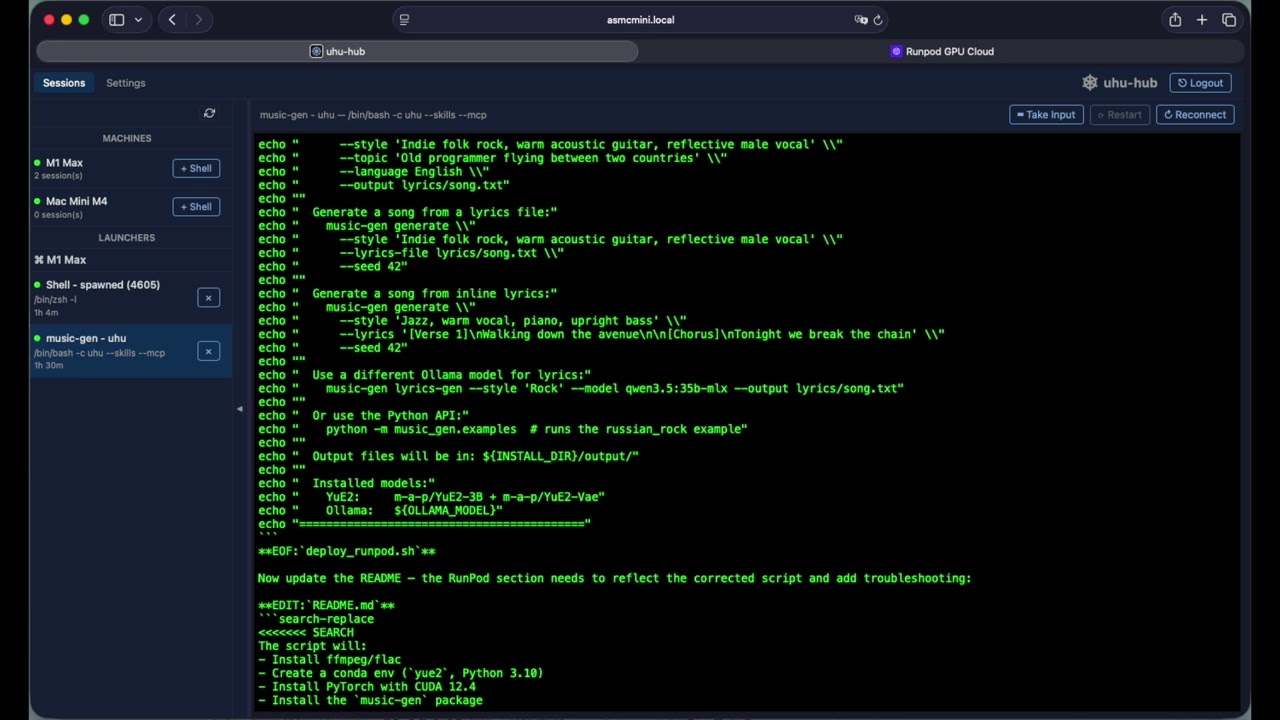Viewport: 1280px width, 720px height.
Task: Open the Settings tab
Action: coord(126,83)
